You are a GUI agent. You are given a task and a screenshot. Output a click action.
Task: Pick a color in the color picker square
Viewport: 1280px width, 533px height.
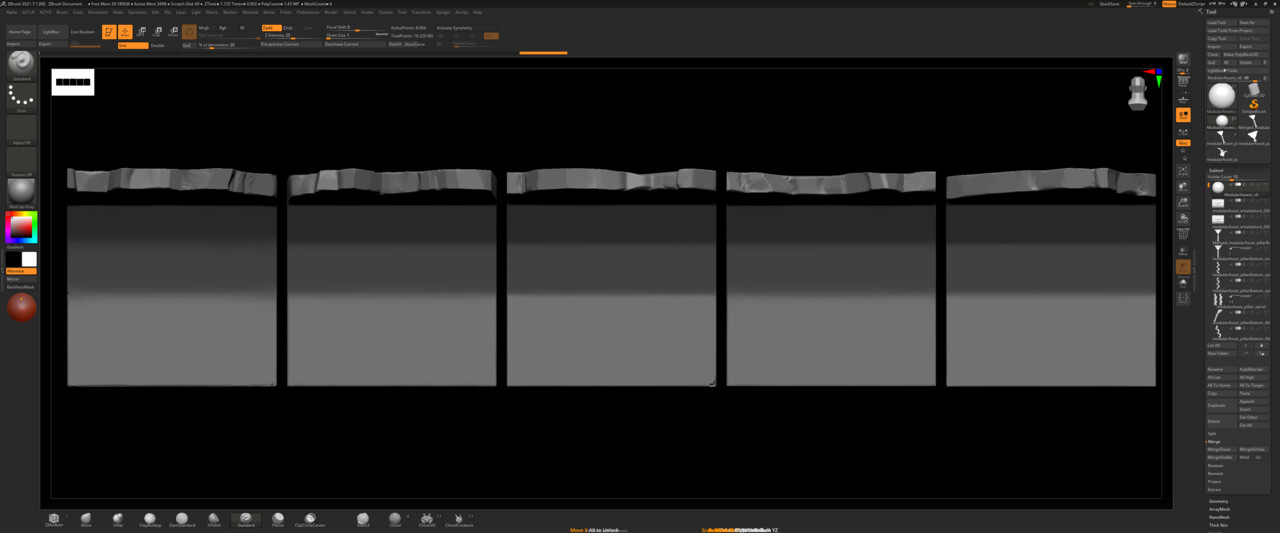click(21, 227)
